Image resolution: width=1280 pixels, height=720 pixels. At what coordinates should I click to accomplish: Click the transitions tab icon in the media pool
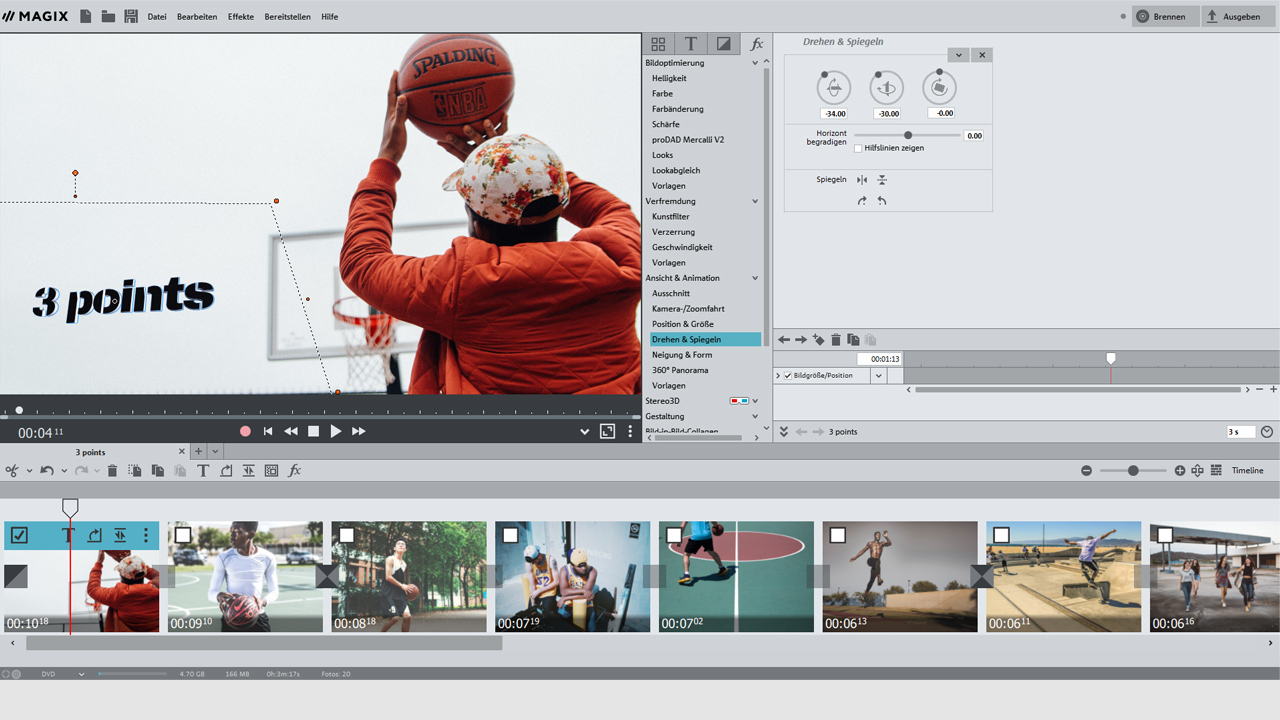tap(724, 43)
